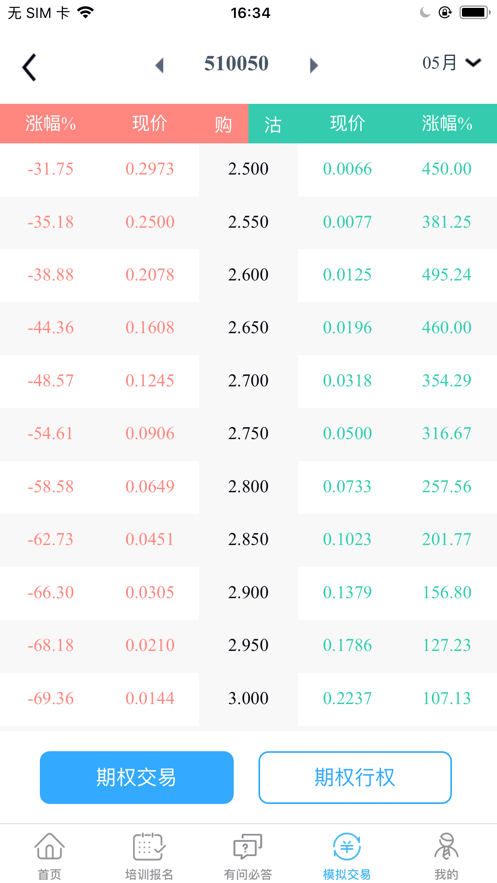Select call change -66.30 at strike 2.900
497x883 pixels.
[x=51, y=592]
